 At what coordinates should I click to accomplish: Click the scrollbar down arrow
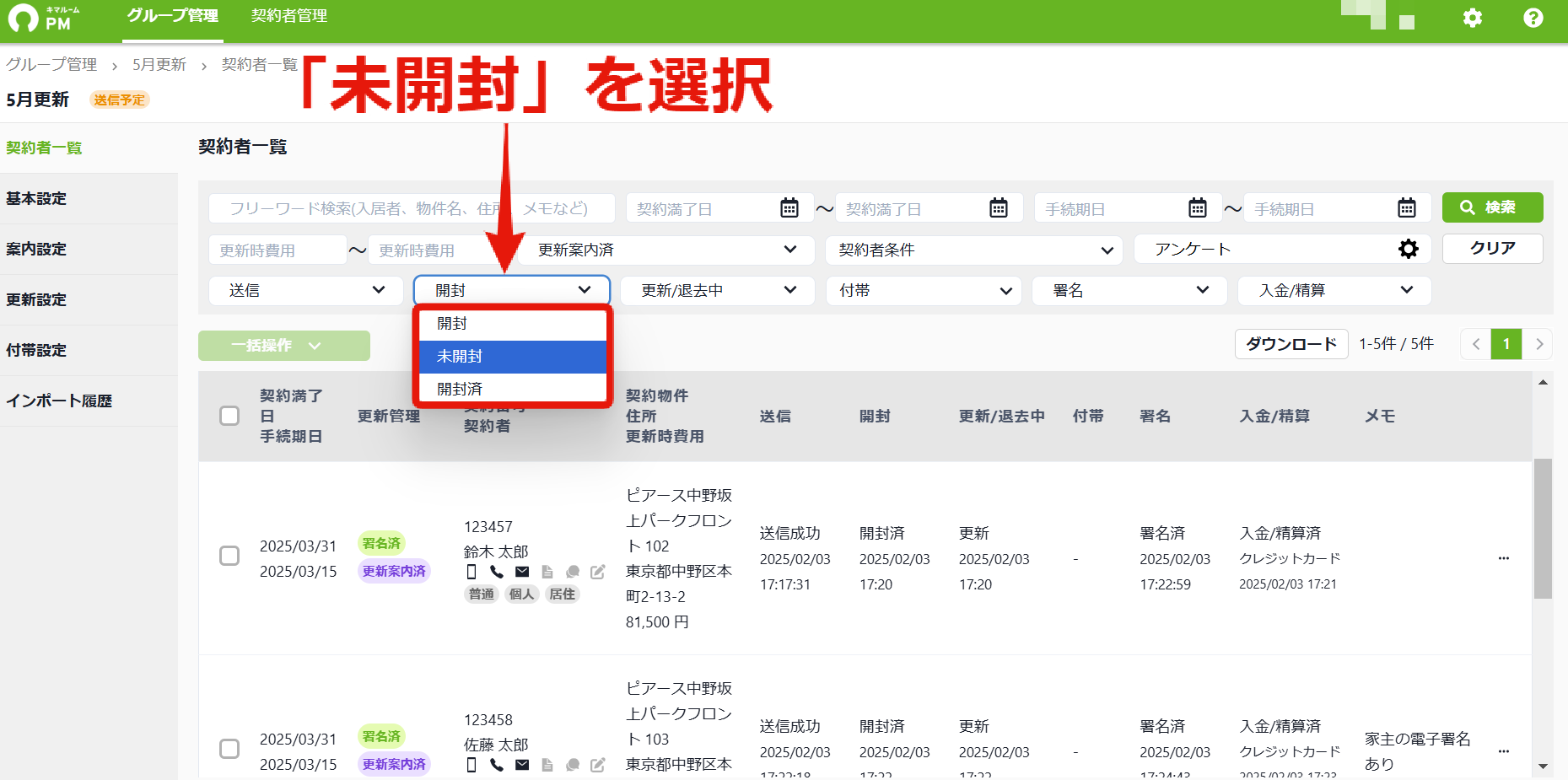coord(1543,767)
